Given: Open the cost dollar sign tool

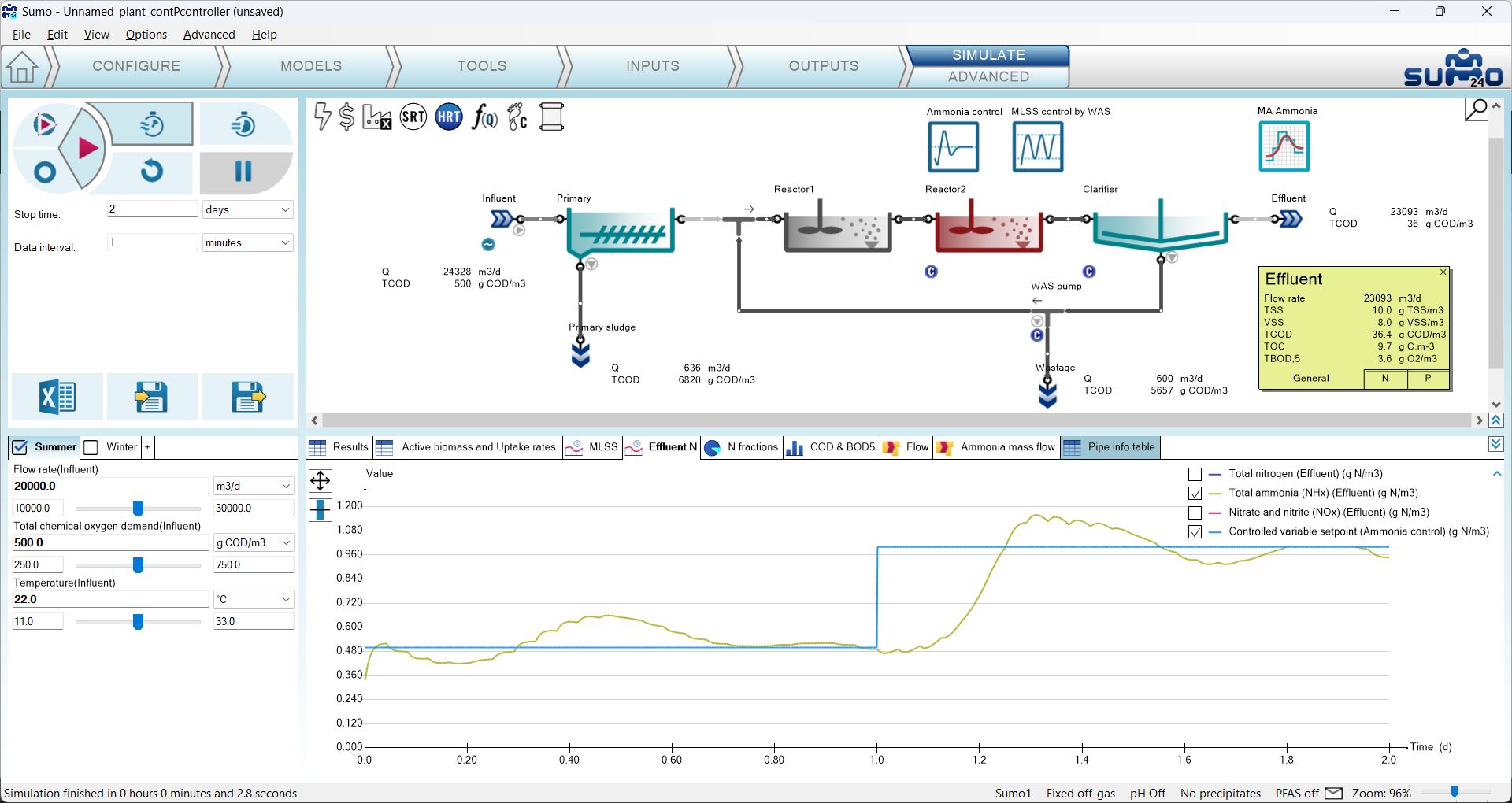Looking at the screenshot, I should point(346,117).
